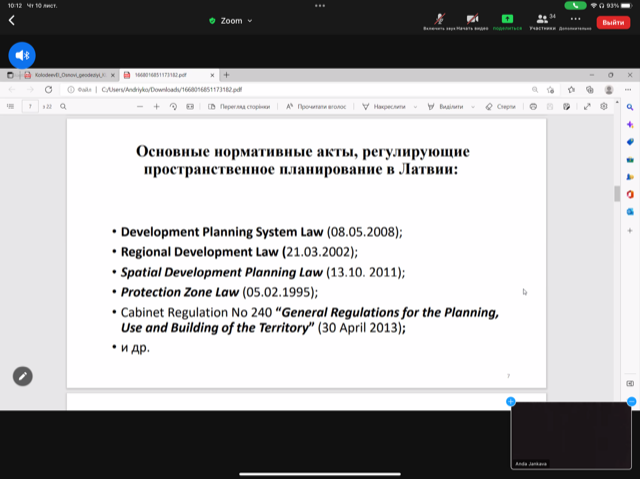The height and width of the screenshot is (479, 640).
Task: Click the address bar file path
Action: coord(172,90)
